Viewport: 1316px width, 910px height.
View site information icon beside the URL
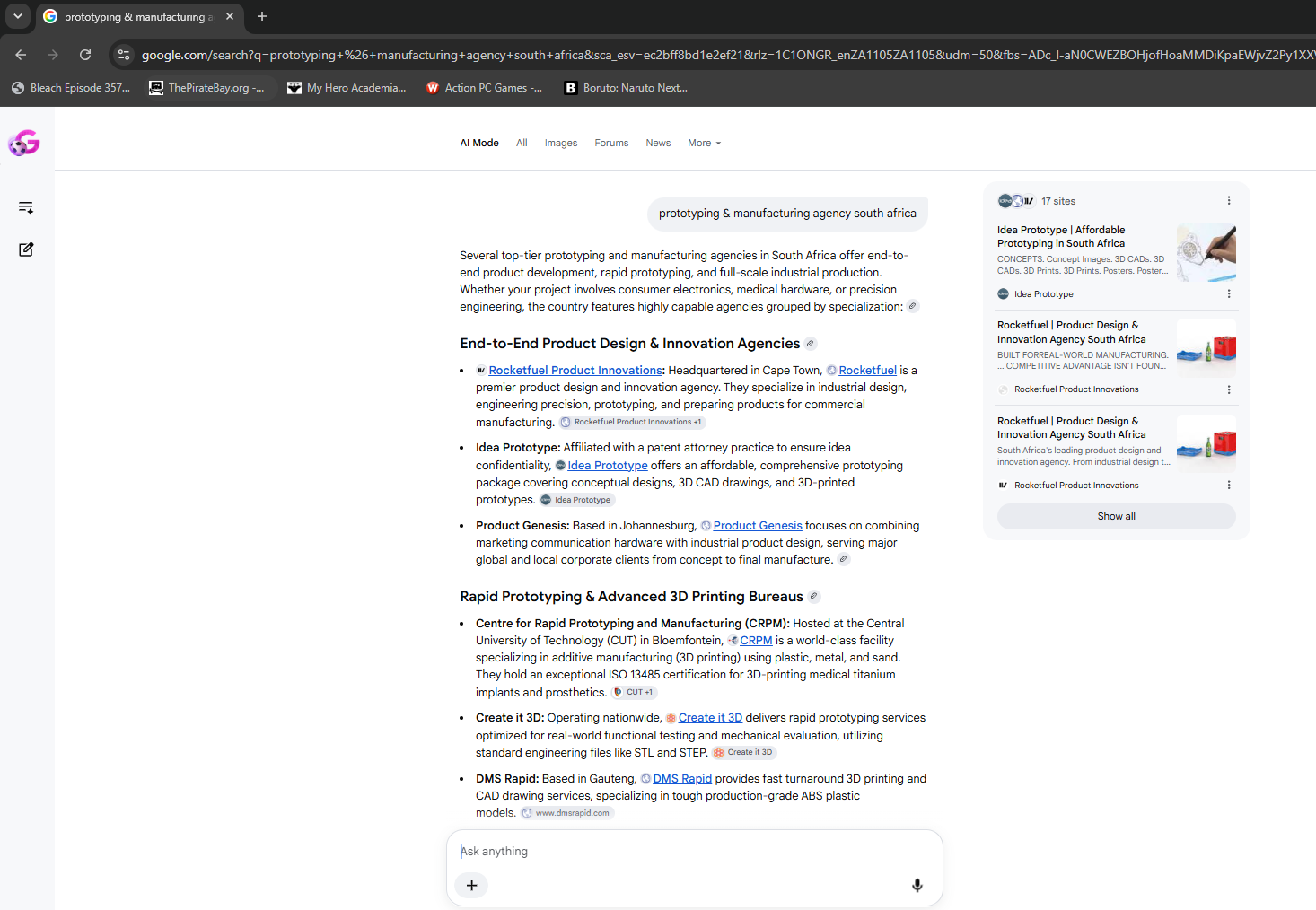point(124,55)
